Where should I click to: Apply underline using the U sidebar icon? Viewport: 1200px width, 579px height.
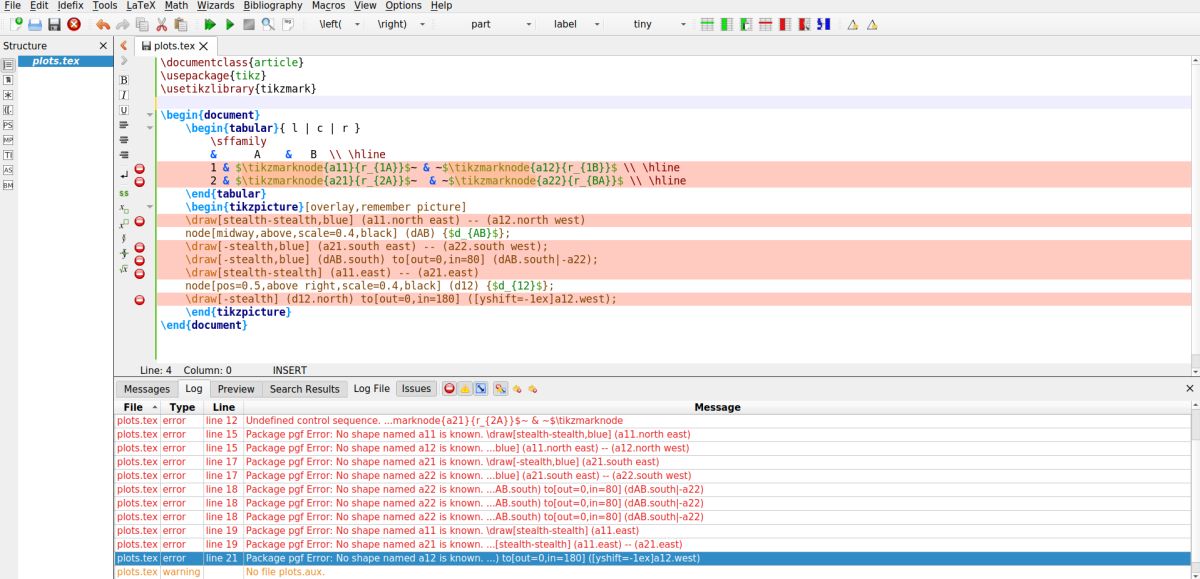pos(124,110)
